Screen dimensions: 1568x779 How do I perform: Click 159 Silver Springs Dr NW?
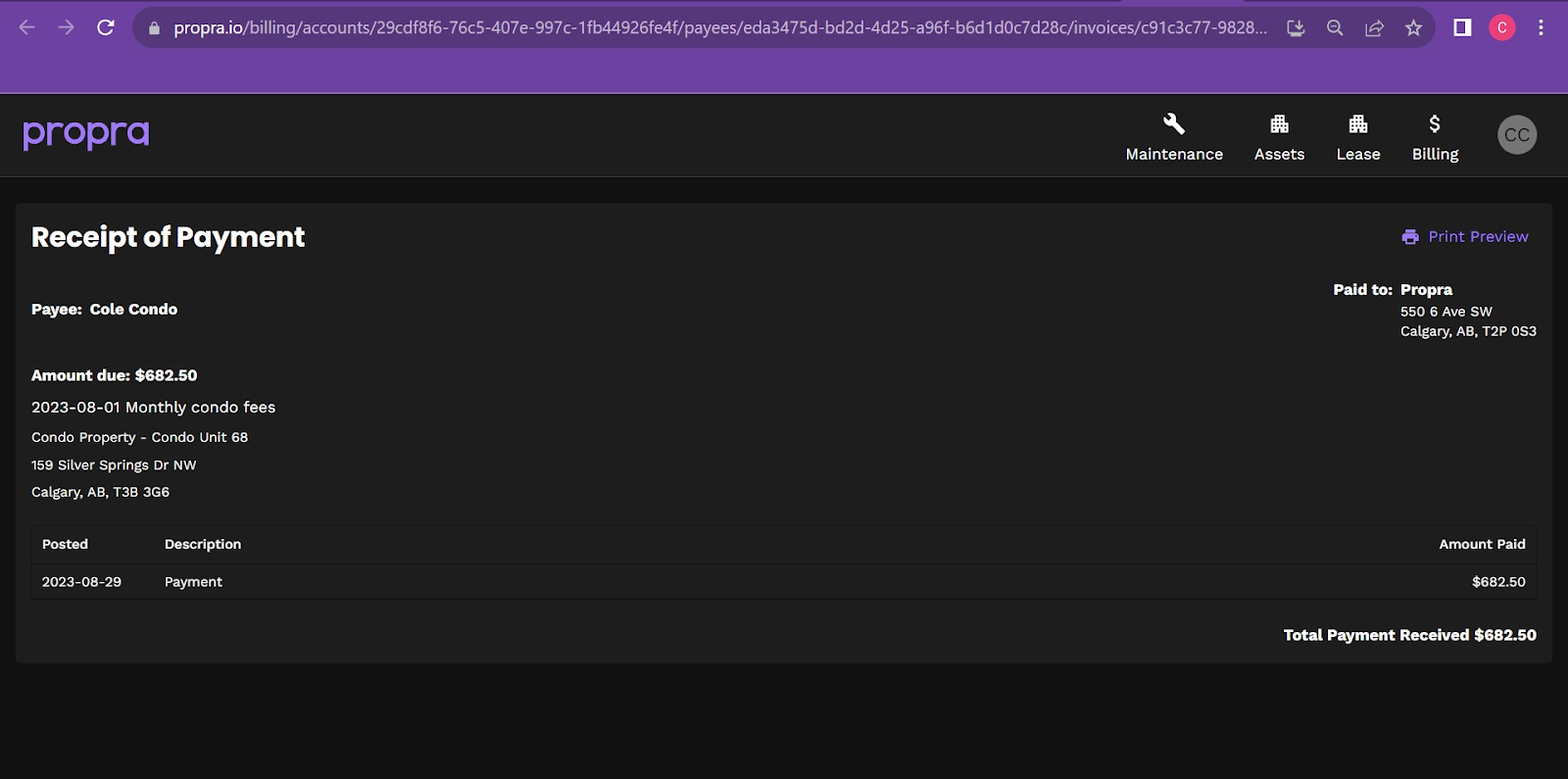[x=114, y=465]
